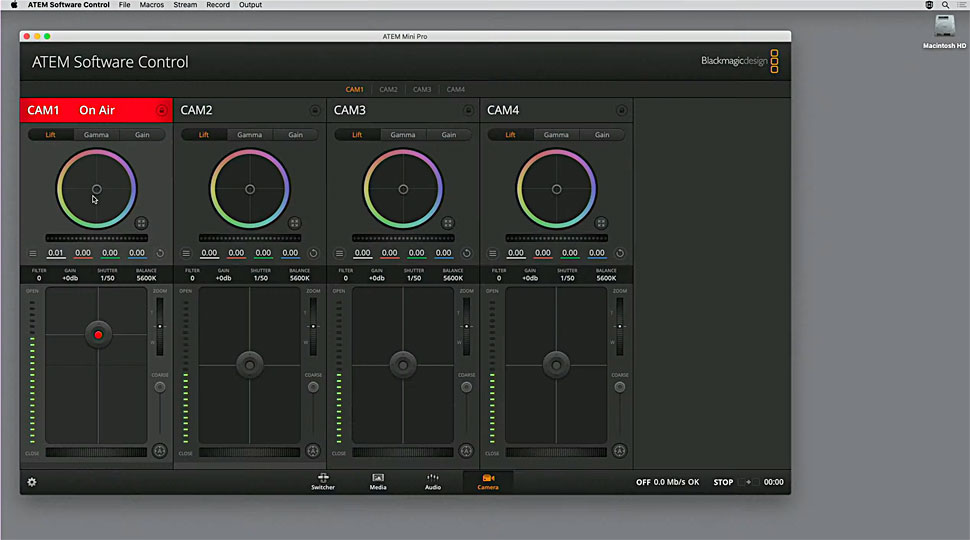
Task: Click CAM1 color wheel corner grid icon
Action: click(x=141, y=223)
